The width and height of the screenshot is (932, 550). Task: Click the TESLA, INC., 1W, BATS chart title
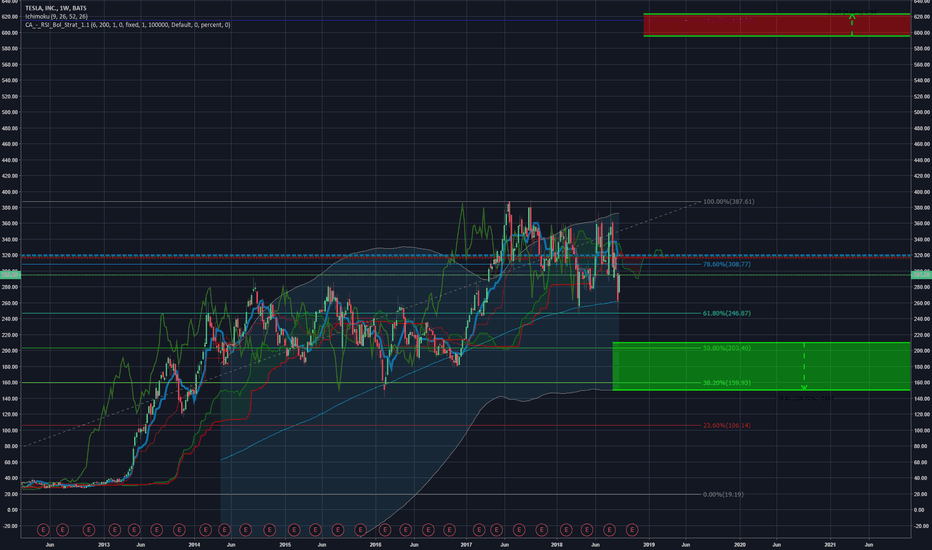click(x=55, y=8)
